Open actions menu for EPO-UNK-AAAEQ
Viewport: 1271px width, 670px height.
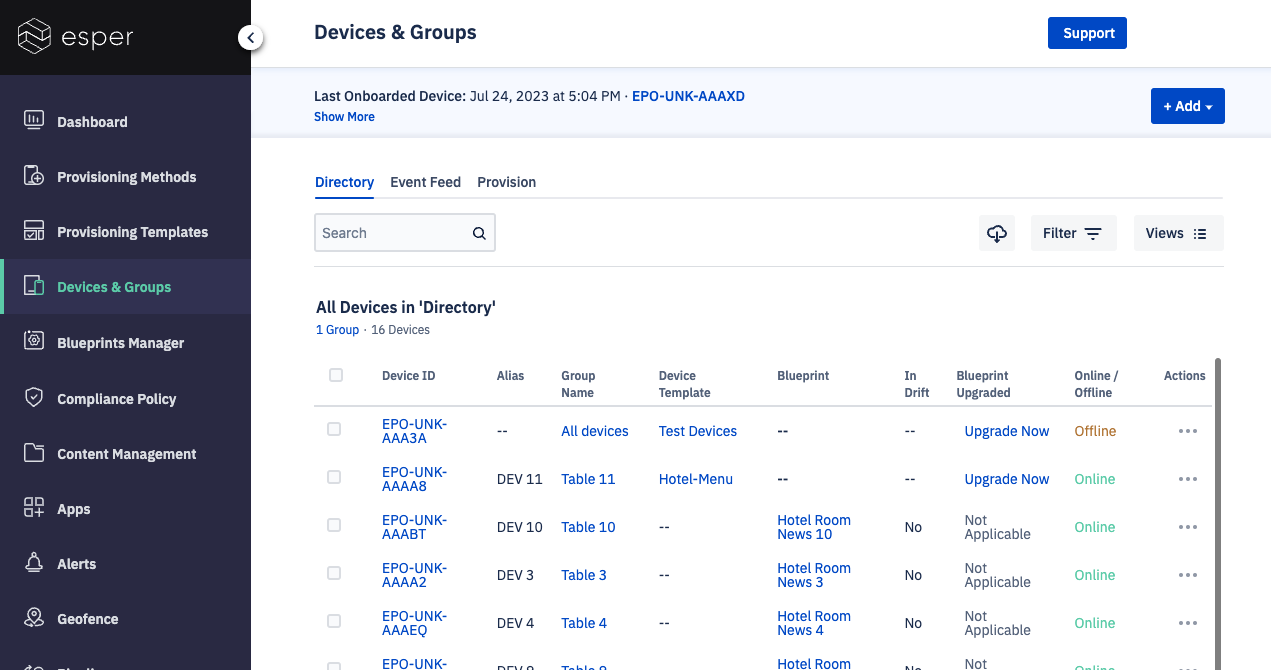point(1188,623)
